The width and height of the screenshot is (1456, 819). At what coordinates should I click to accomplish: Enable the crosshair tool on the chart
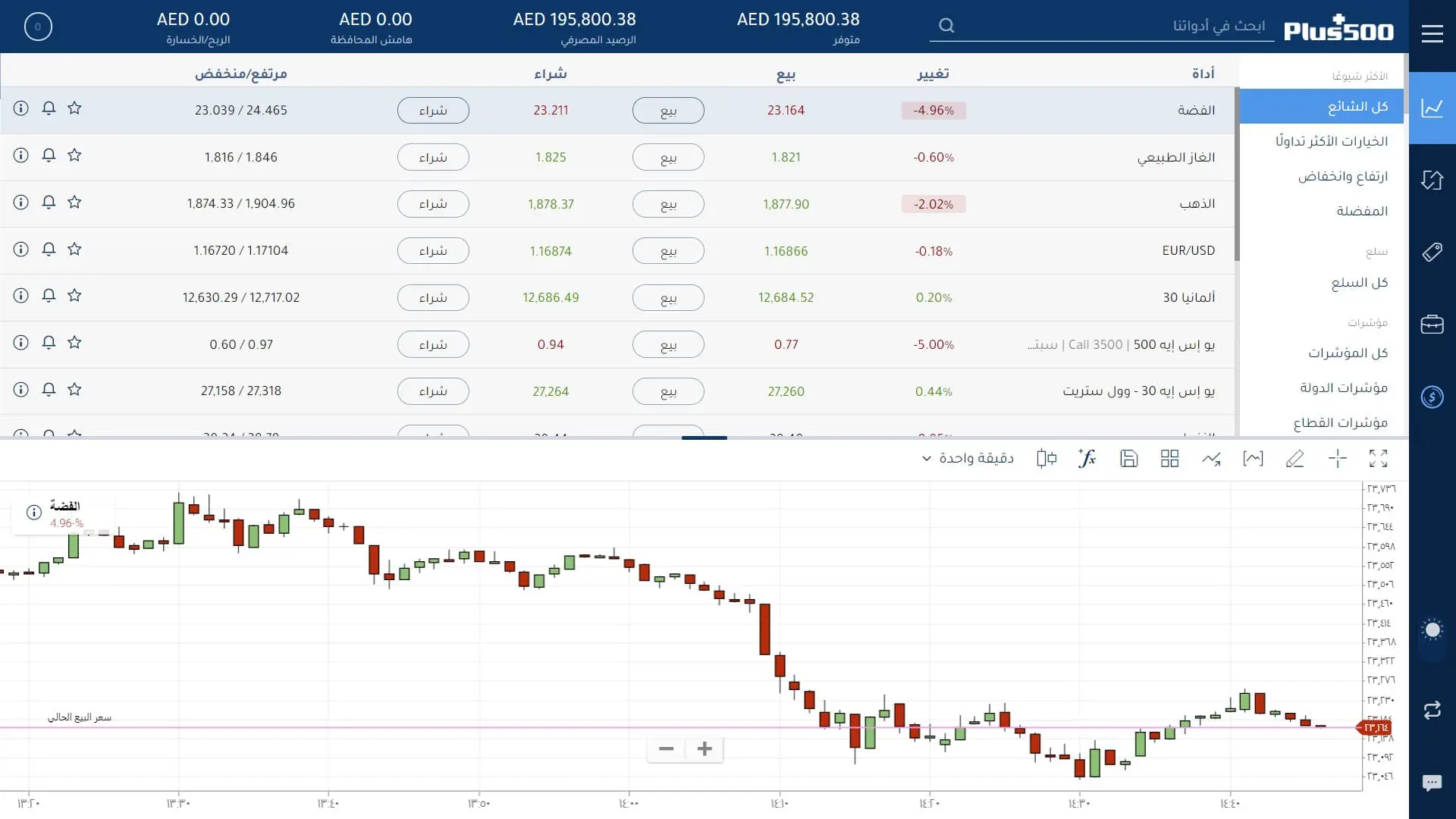(1337, 459)
